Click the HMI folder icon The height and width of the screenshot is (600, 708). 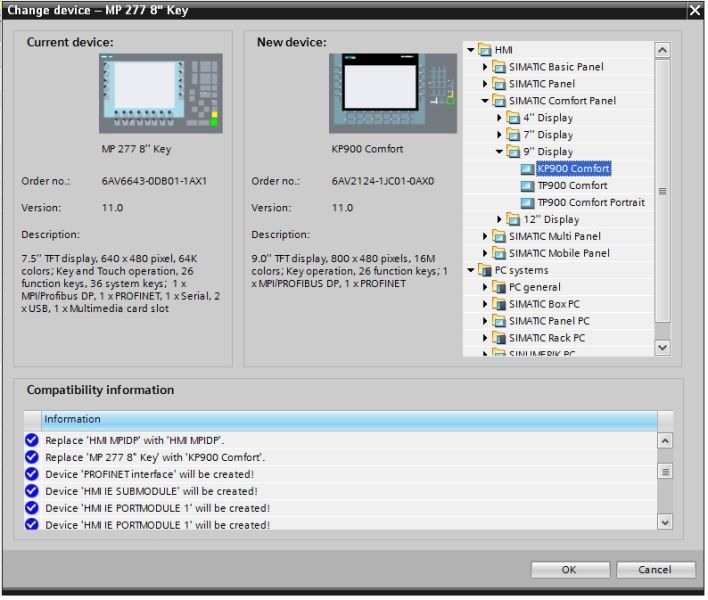coord(486,50)
